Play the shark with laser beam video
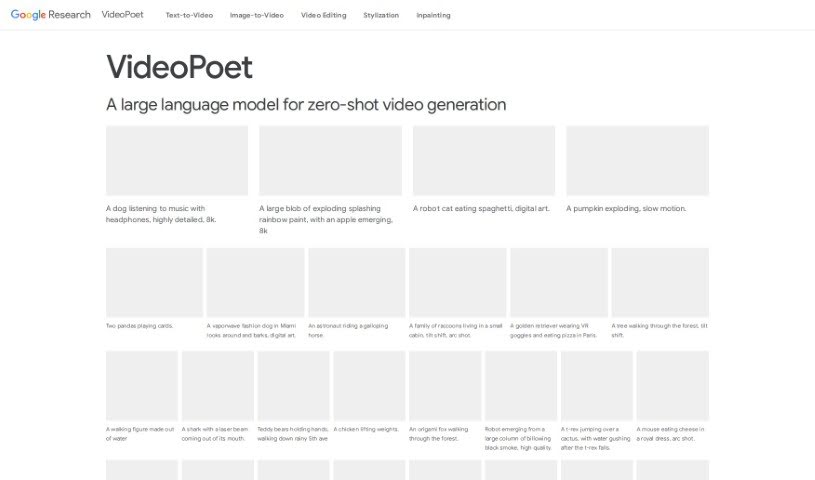Screen dimensions: 815x480 coord(218,385)
